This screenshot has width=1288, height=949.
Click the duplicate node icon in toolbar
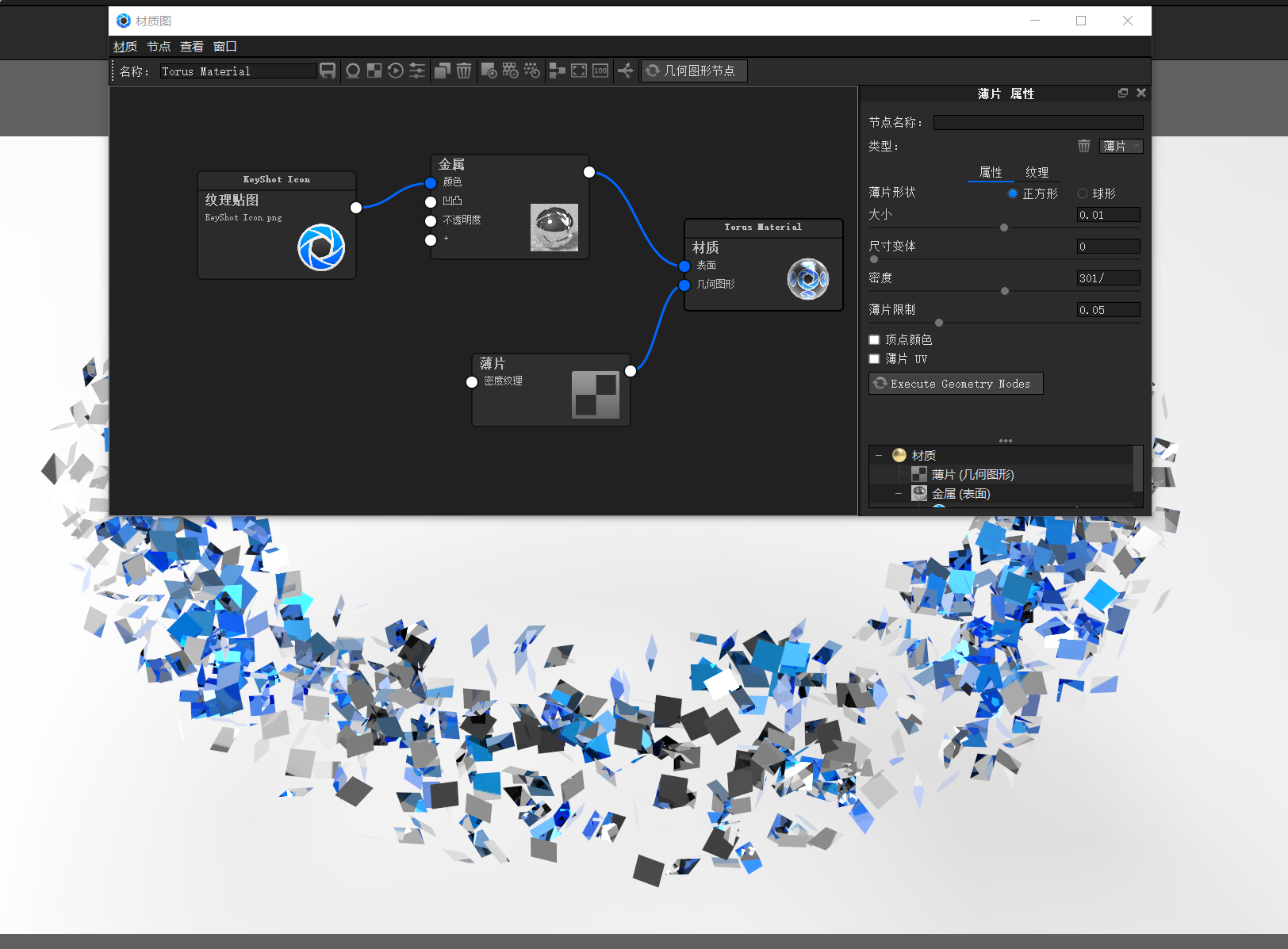443,71
